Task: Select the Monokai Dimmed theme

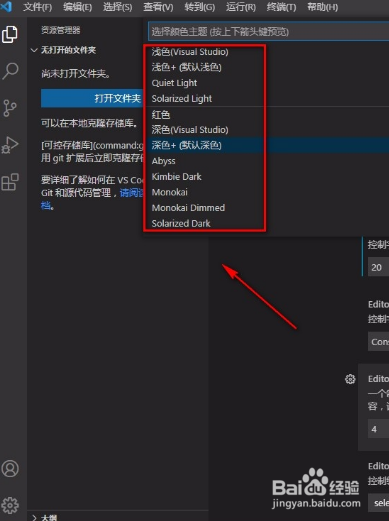Action: [x=188, y=208]
